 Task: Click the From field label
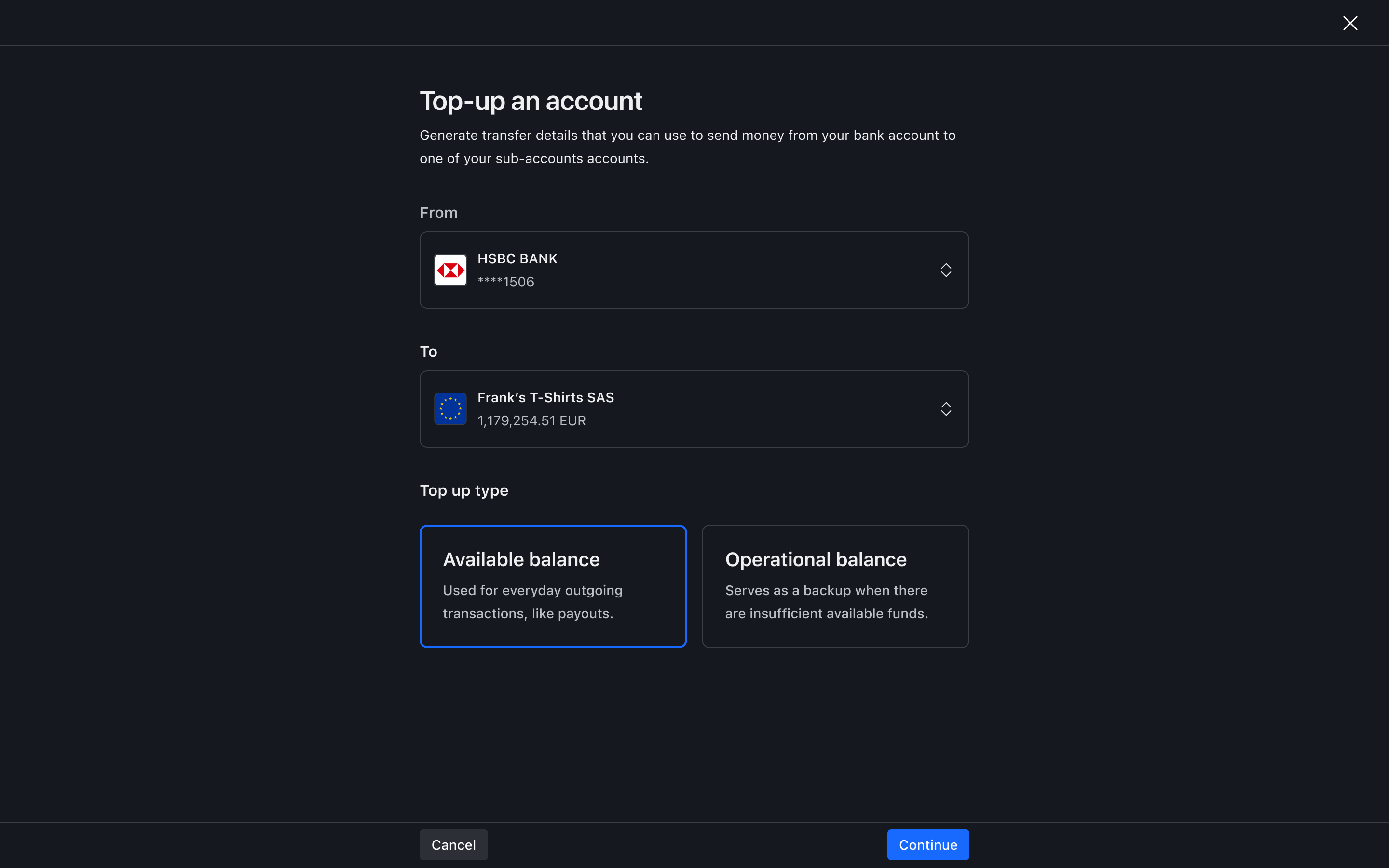(438, 213)
